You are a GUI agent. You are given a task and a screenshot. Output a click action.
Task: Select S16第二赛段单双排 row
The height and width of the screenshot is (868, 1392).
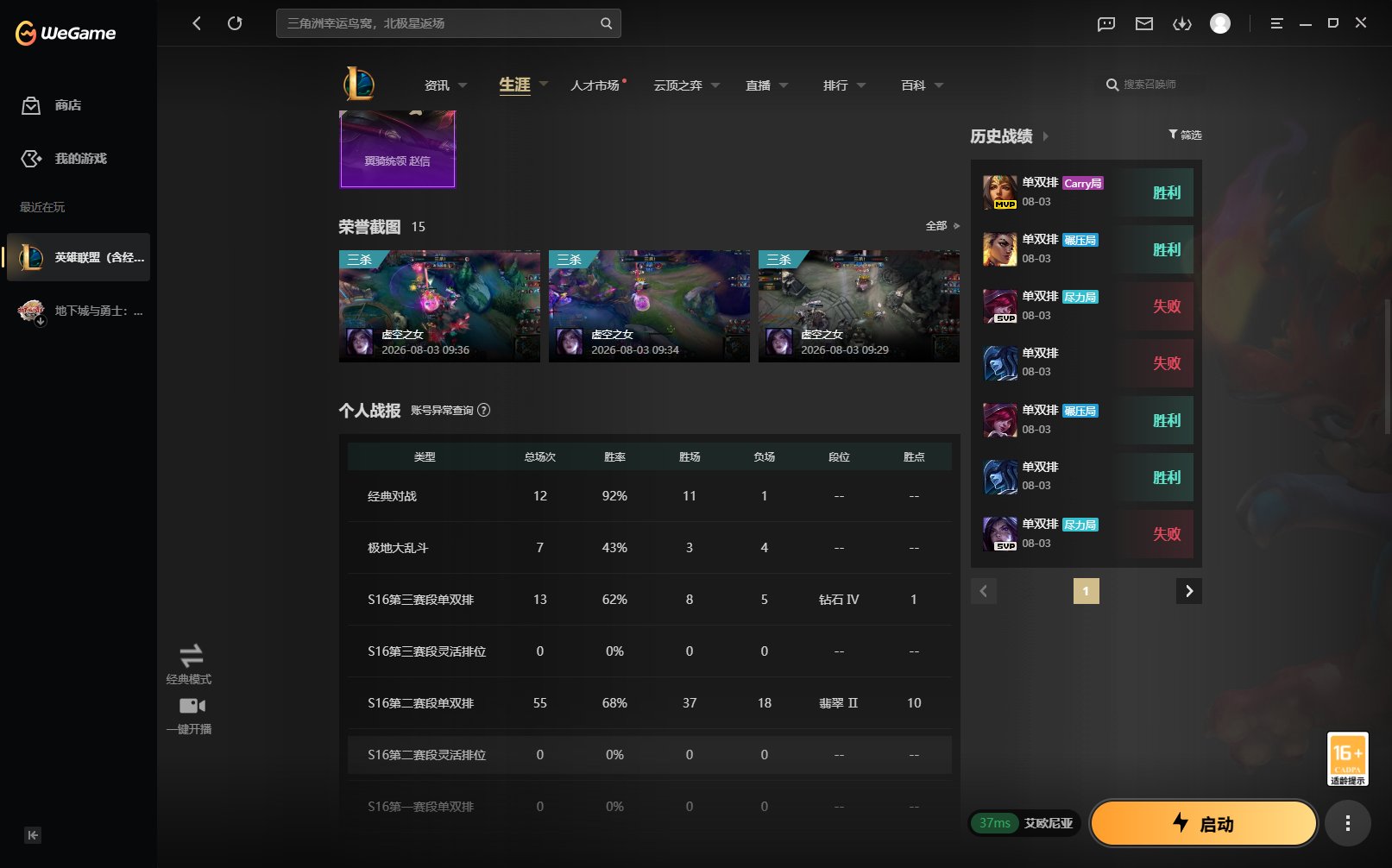[650, 703]
